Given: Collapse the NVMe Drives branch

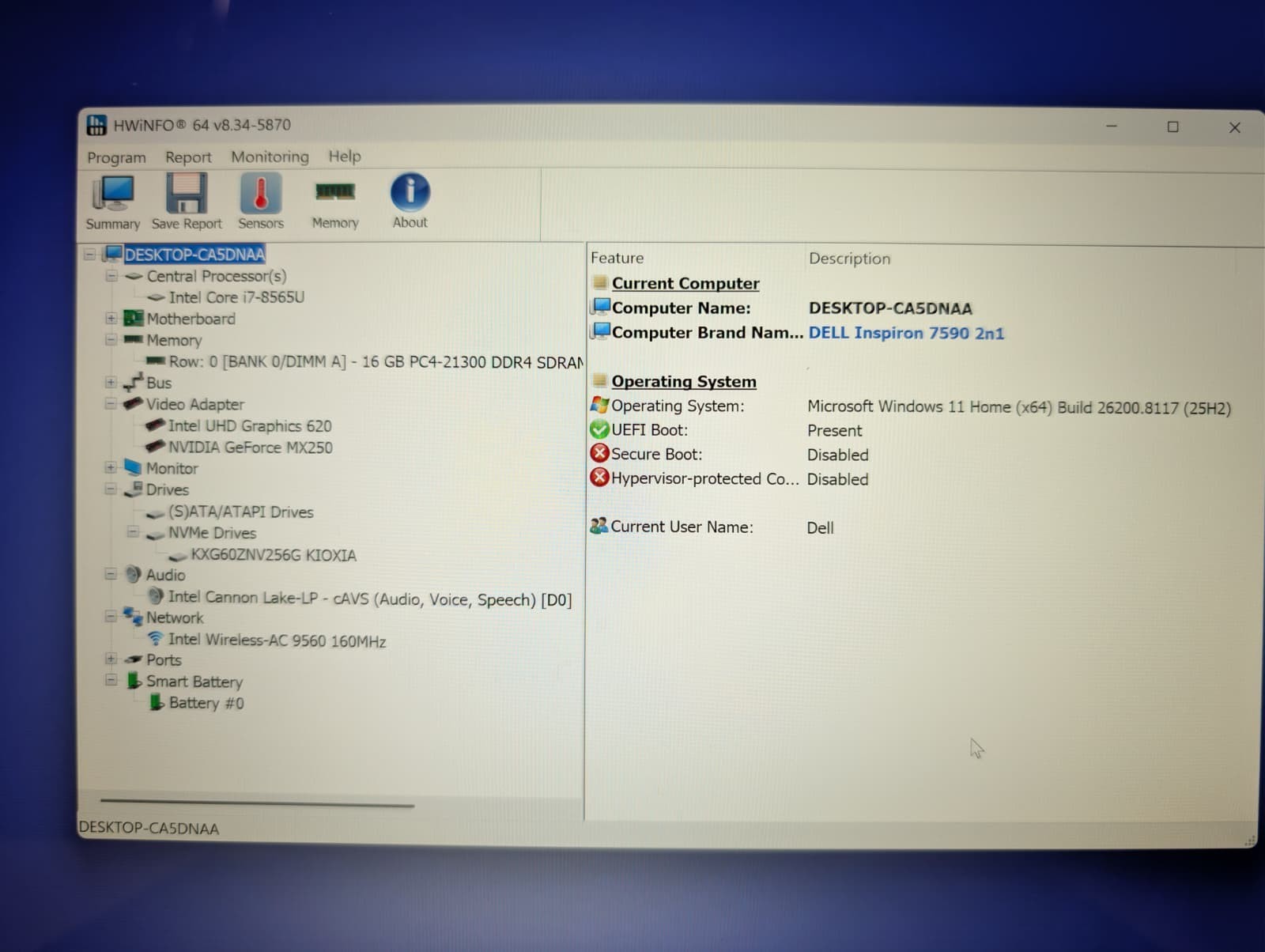Looking at the screenshot, I should [134, 532].
